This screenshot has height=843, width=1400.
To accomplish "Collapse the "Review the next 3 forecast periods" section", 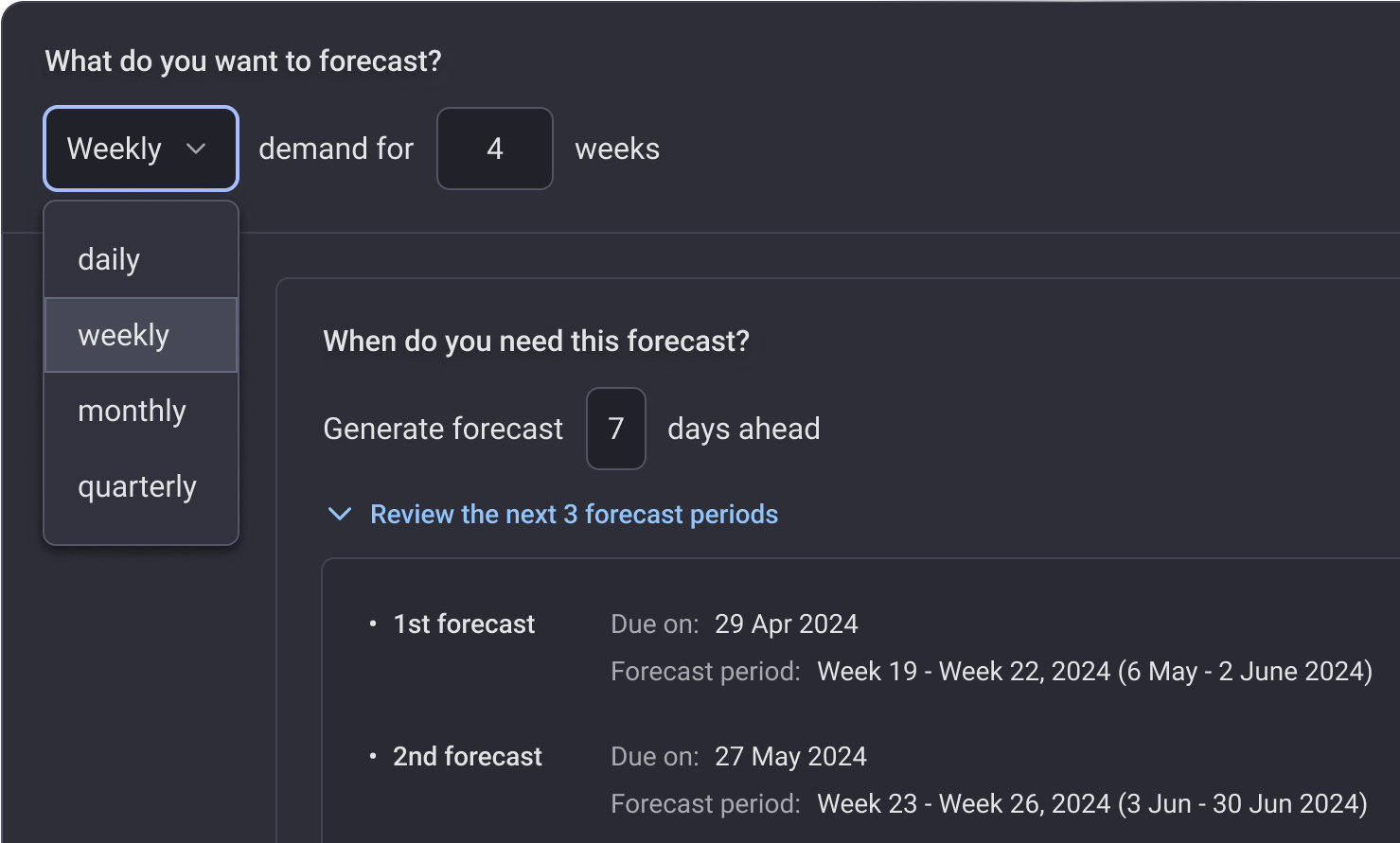I will (x=574, y=514).
